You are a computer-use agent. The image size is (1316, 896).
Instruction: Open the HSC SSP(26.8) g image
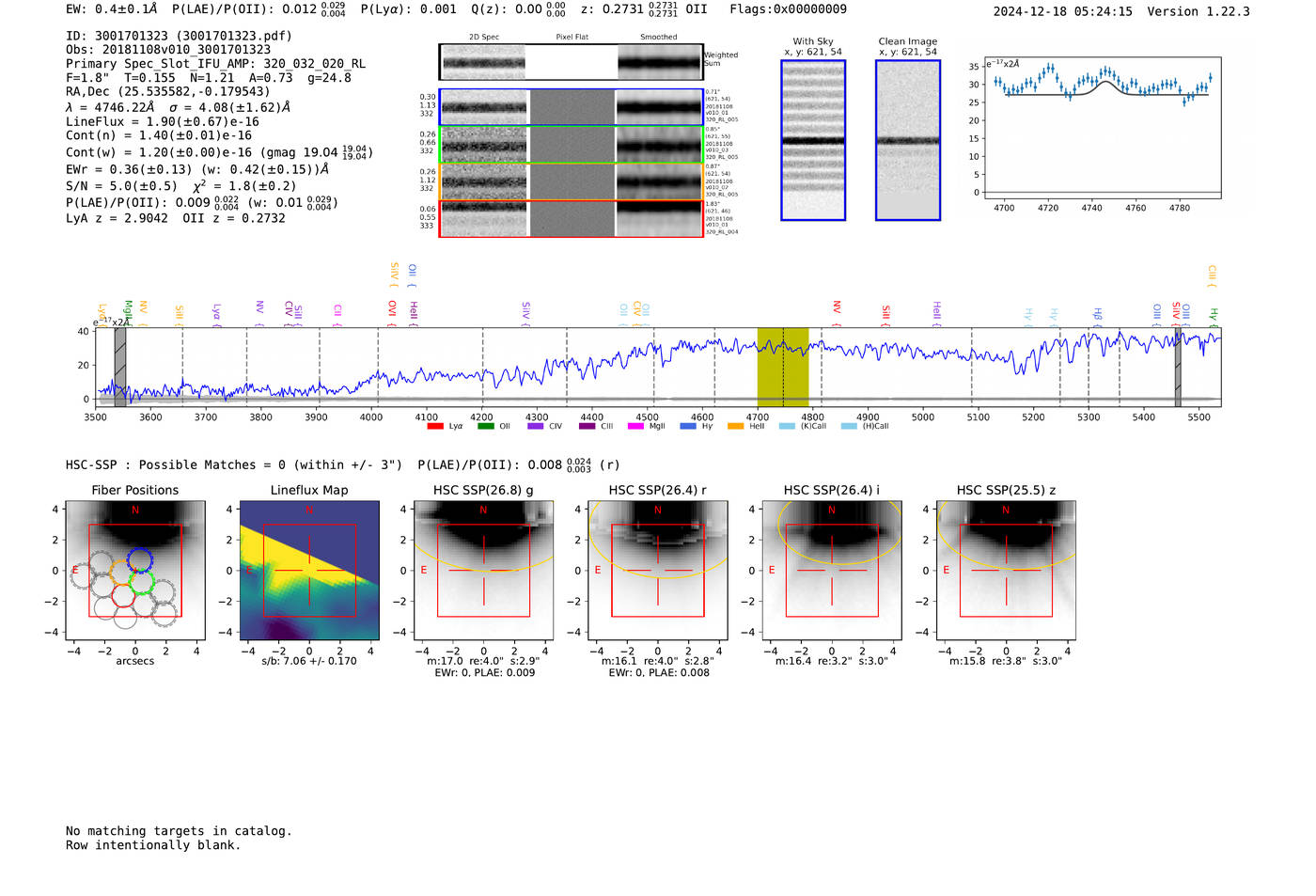(x=483, y=571)
